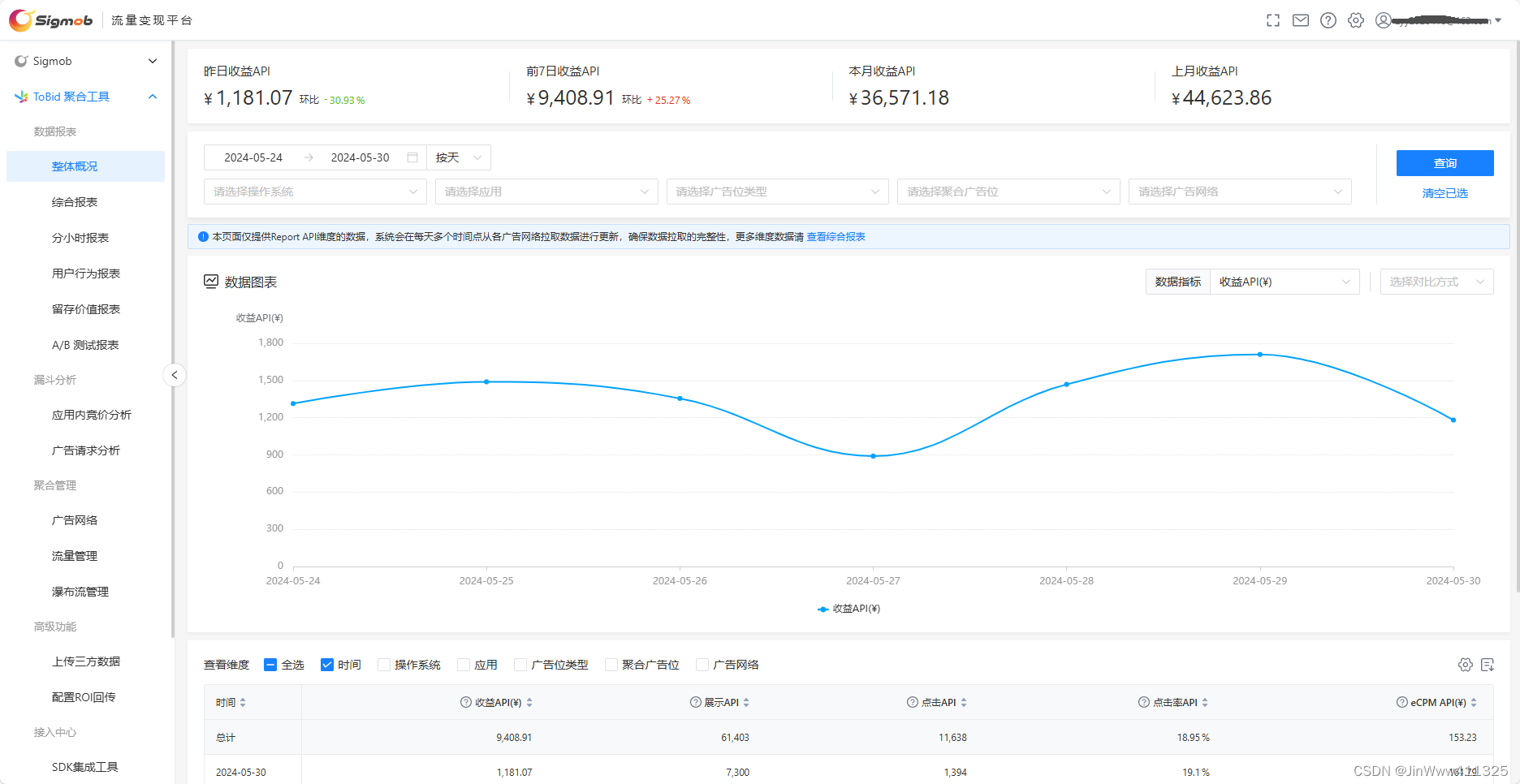Screen dimensions: 1520x784
Task: Sort table by 时间 column arrows
Action: (x=243, y=703)
